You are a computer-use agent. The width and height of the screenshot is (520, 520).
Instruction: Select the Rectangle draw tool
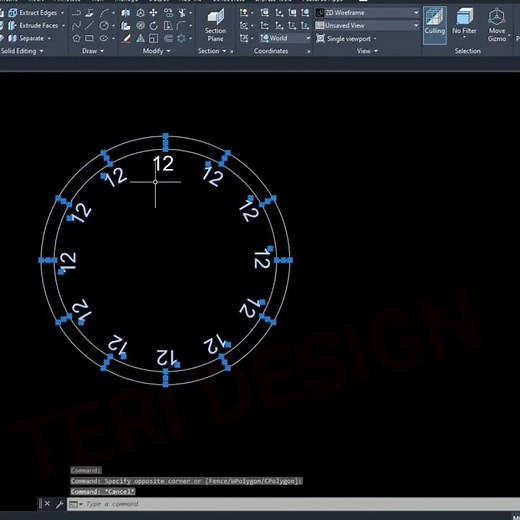[89, 38]
